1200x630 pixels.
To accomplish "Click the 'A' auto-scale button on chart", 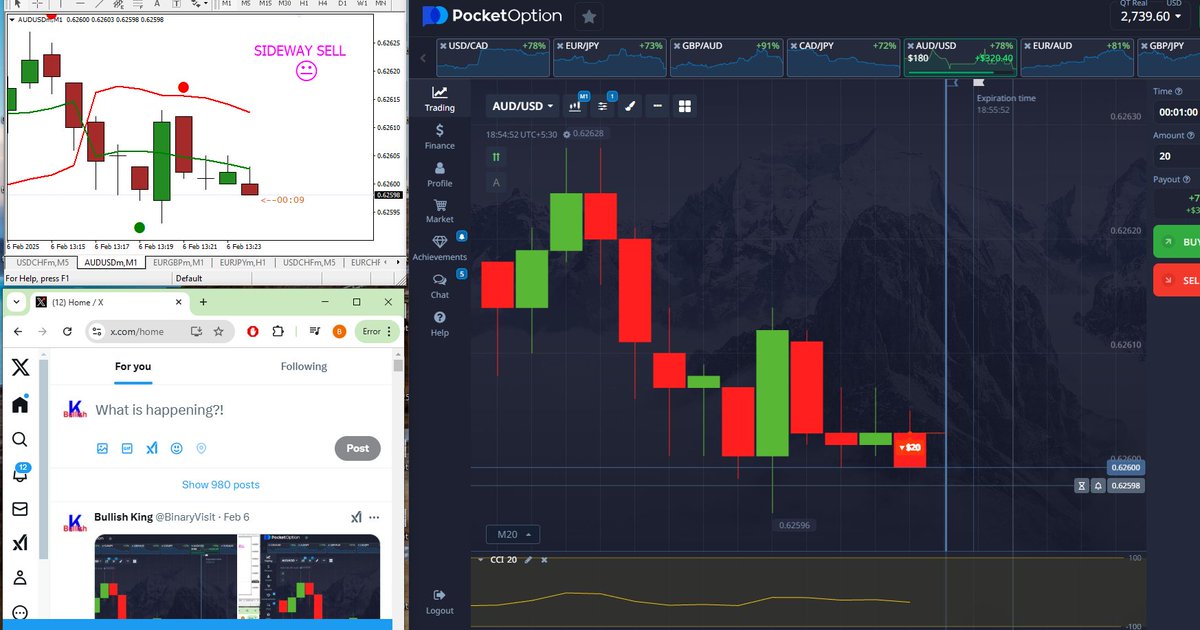I will pyautogui.click(x=496, y=182).
